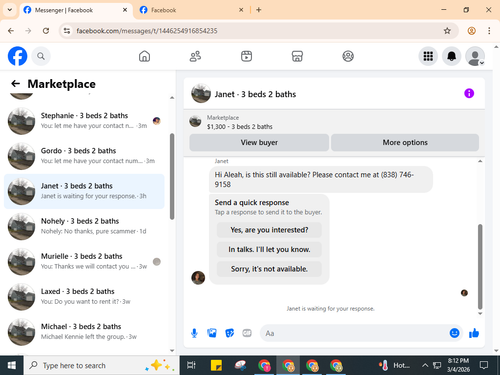The width and height of the screenshot is (500, 375).
Task: Open Windows Start menu
Action: 12,365
